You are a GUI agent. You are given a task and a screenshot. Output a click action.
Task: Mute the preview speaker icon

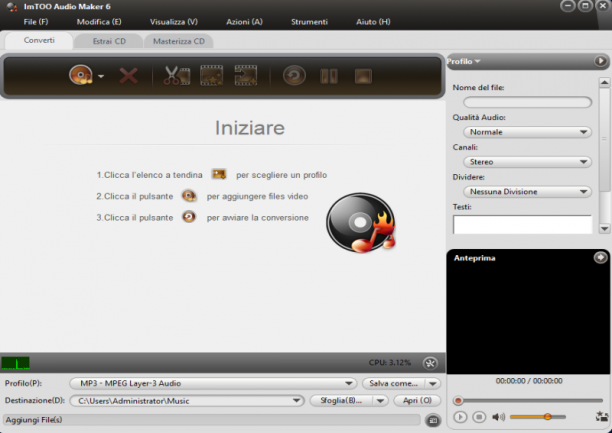click(x=498, y=417)
